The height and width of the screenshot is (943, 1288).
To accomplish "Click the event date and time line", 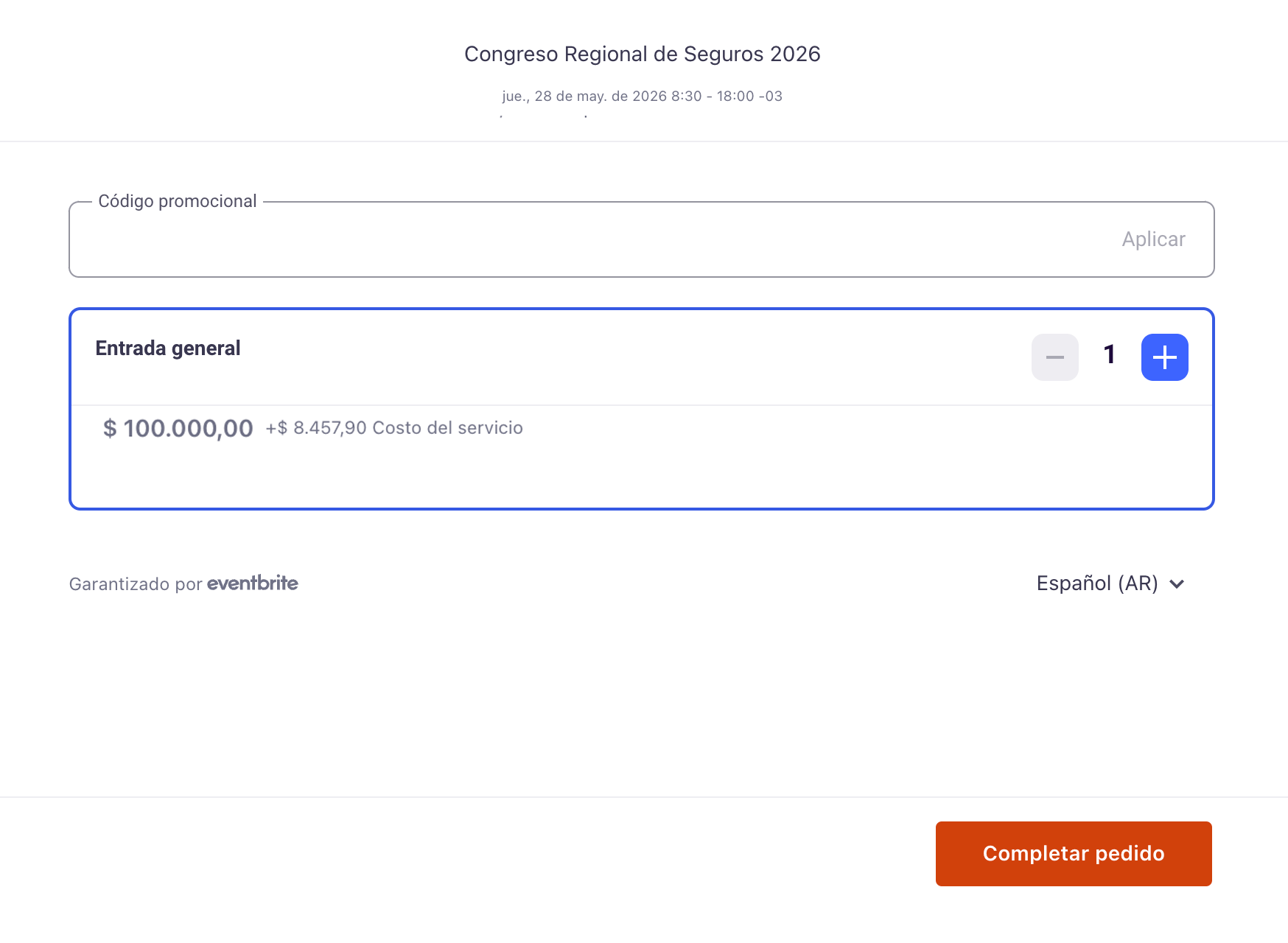I will pos(642,97).
